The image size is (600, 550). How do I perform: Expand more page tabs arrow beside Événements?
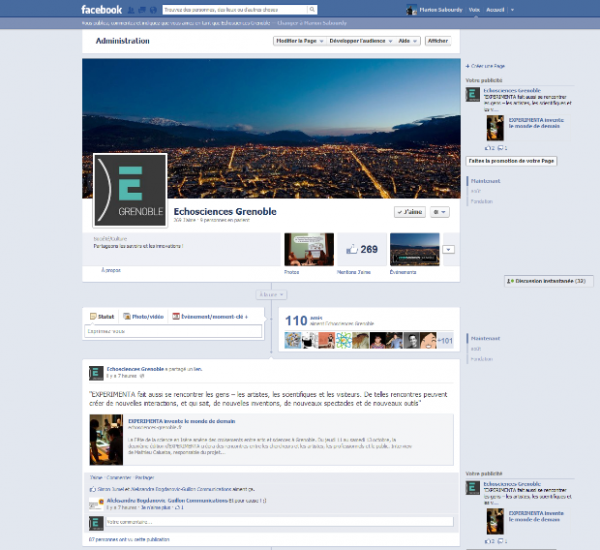pos(448,249)
